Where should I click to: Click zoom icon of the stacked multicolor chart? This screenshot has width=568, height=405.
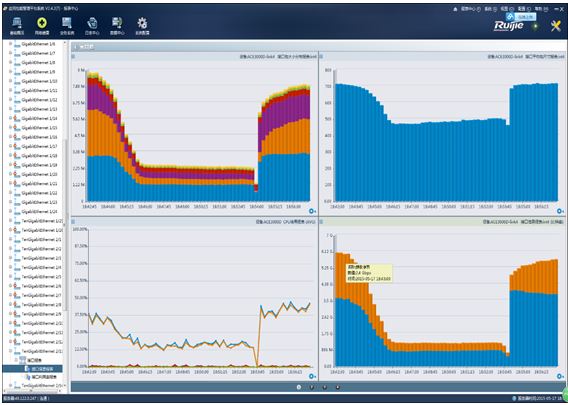click(312, 211)
